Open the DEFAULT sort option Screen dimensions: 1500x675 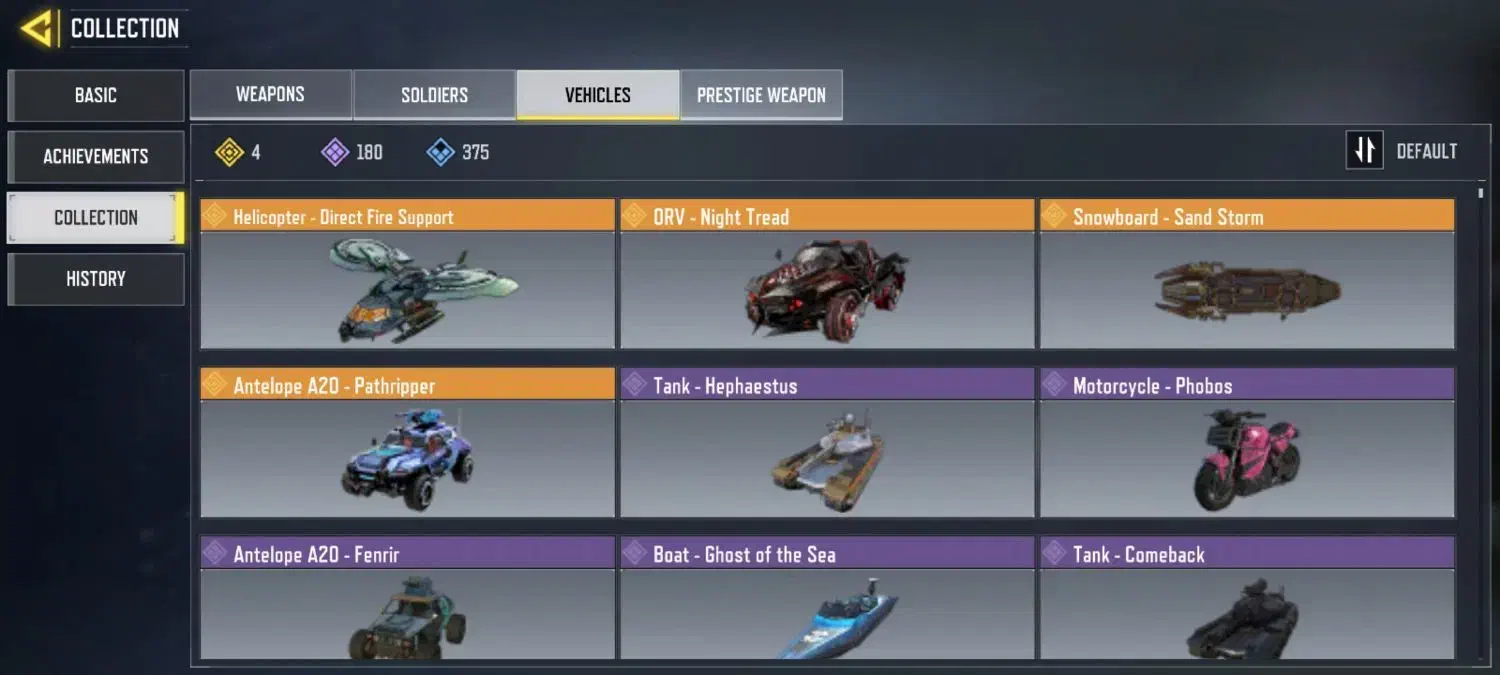click(1426, 152)
